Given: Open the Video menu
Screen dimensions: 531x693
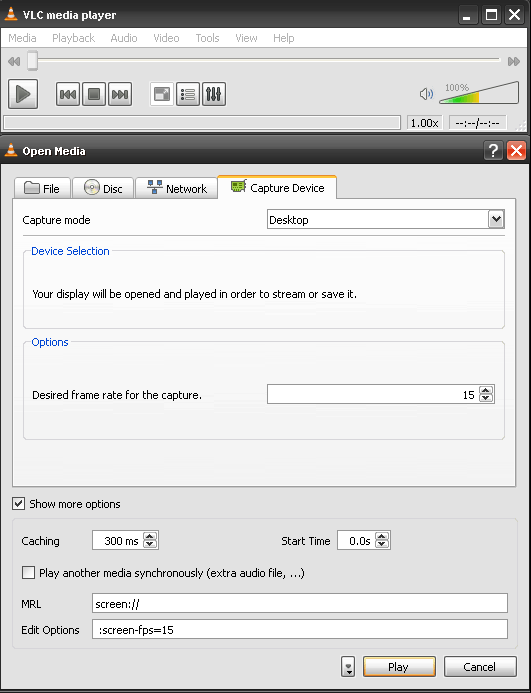Looking at the screenshot, I should coord(166,38).
